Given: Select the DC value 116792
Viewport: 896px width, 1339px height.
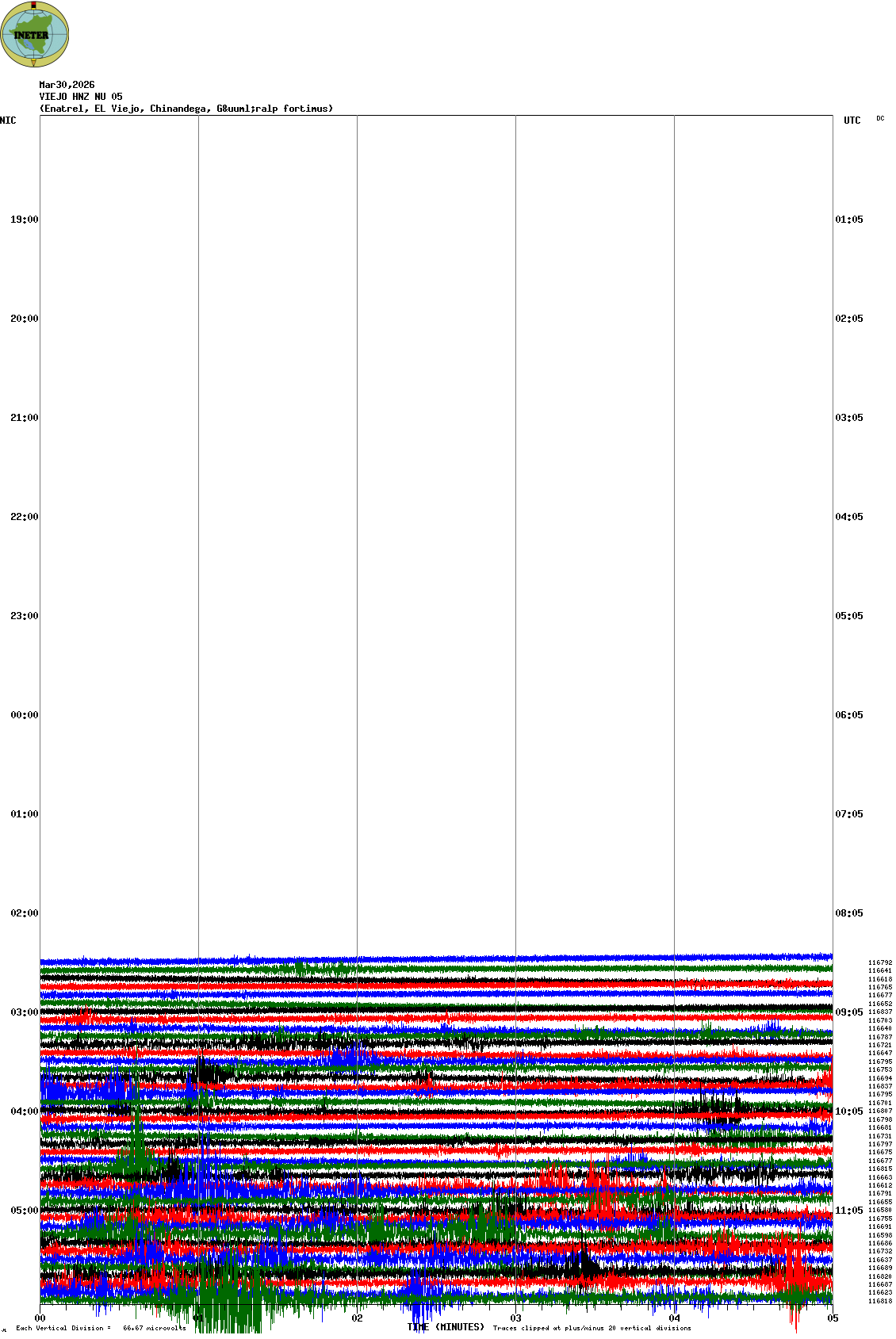Looking at the screenshot, I should tap(879, 962).
